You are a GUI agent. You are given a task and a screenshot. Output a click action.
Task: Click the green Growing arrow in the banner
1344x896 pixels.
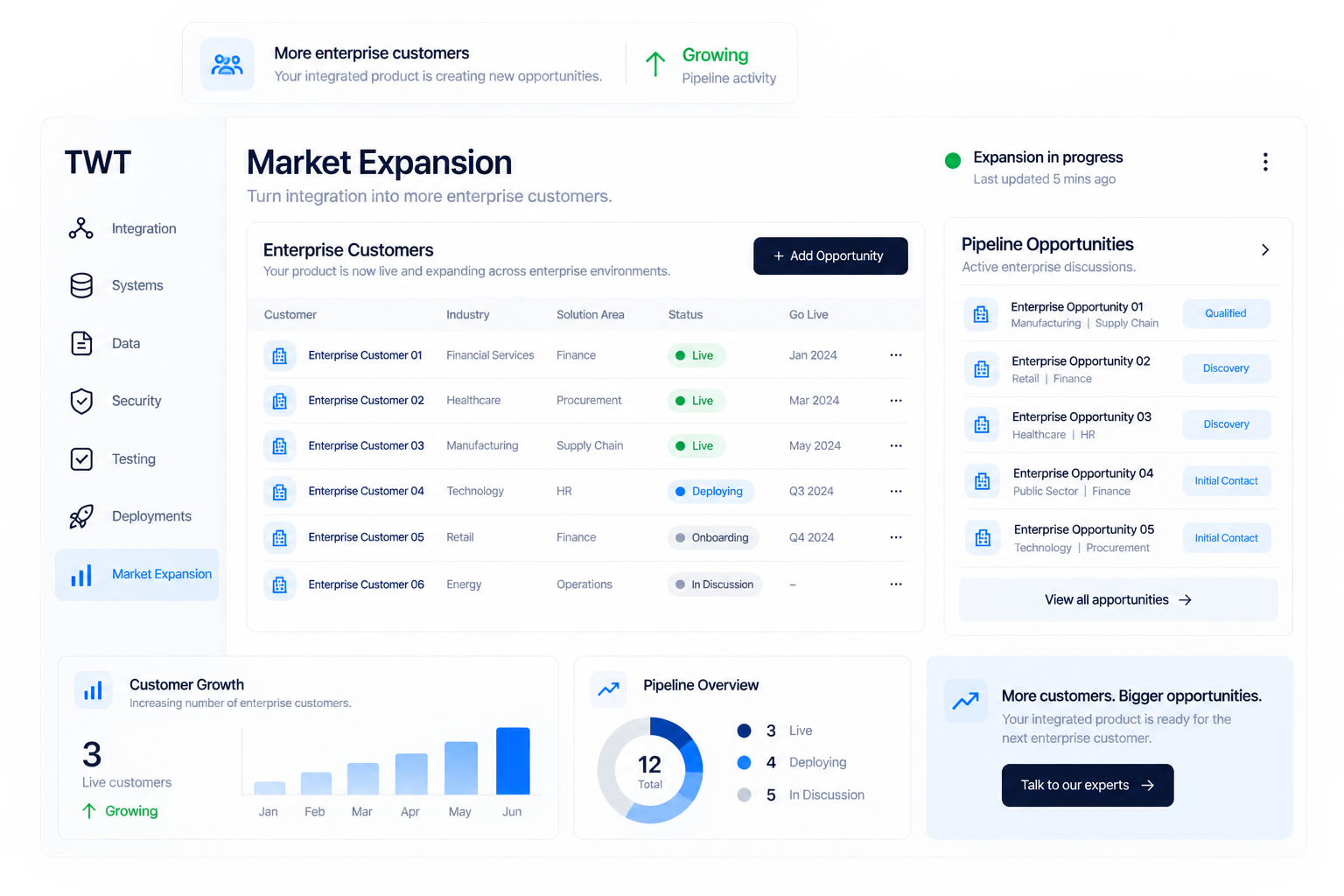pos(655,64)
